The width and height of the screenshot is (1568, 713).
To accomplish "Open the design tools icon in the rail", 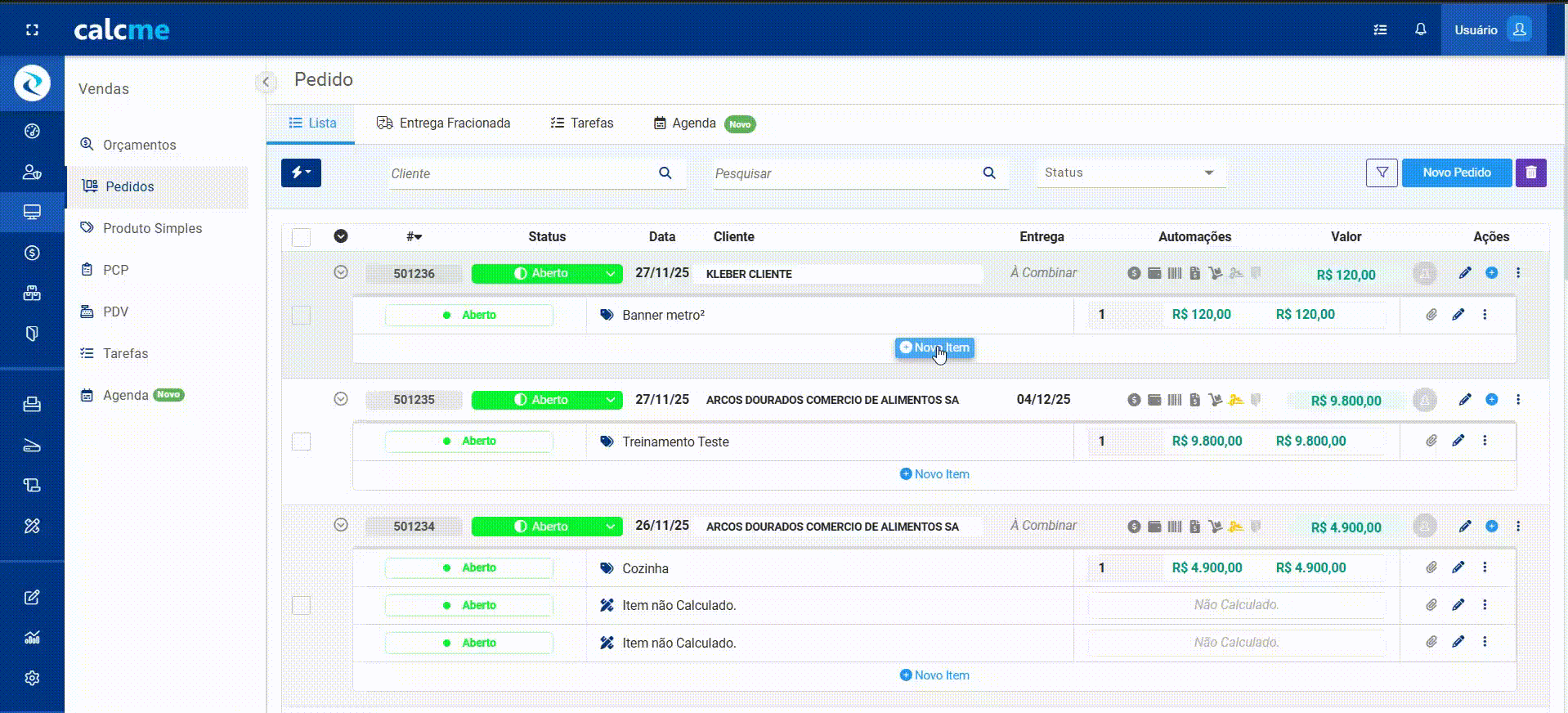I will pos(32,526).
